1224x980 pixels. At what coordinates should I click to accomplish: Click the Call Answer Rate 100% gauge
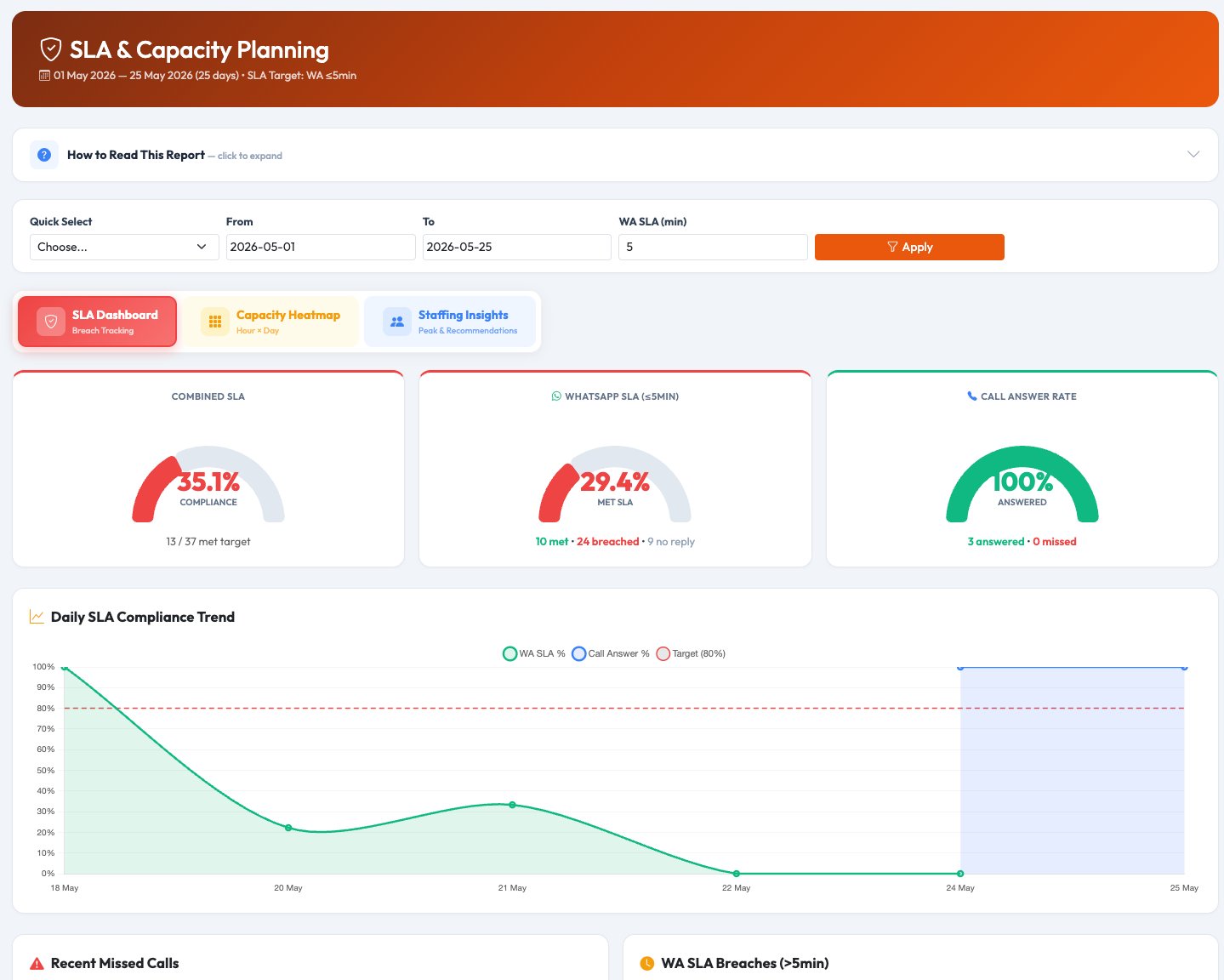tap(1022, 483)
